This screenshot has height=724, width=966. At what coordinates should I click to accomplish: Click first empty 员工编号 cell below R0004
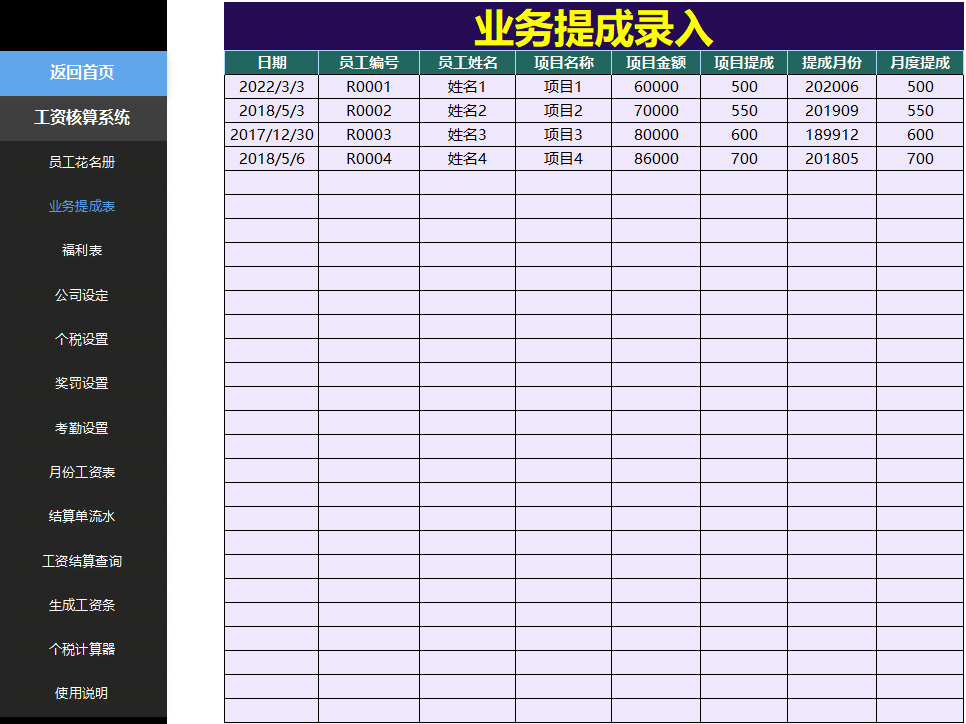point(369,183)
